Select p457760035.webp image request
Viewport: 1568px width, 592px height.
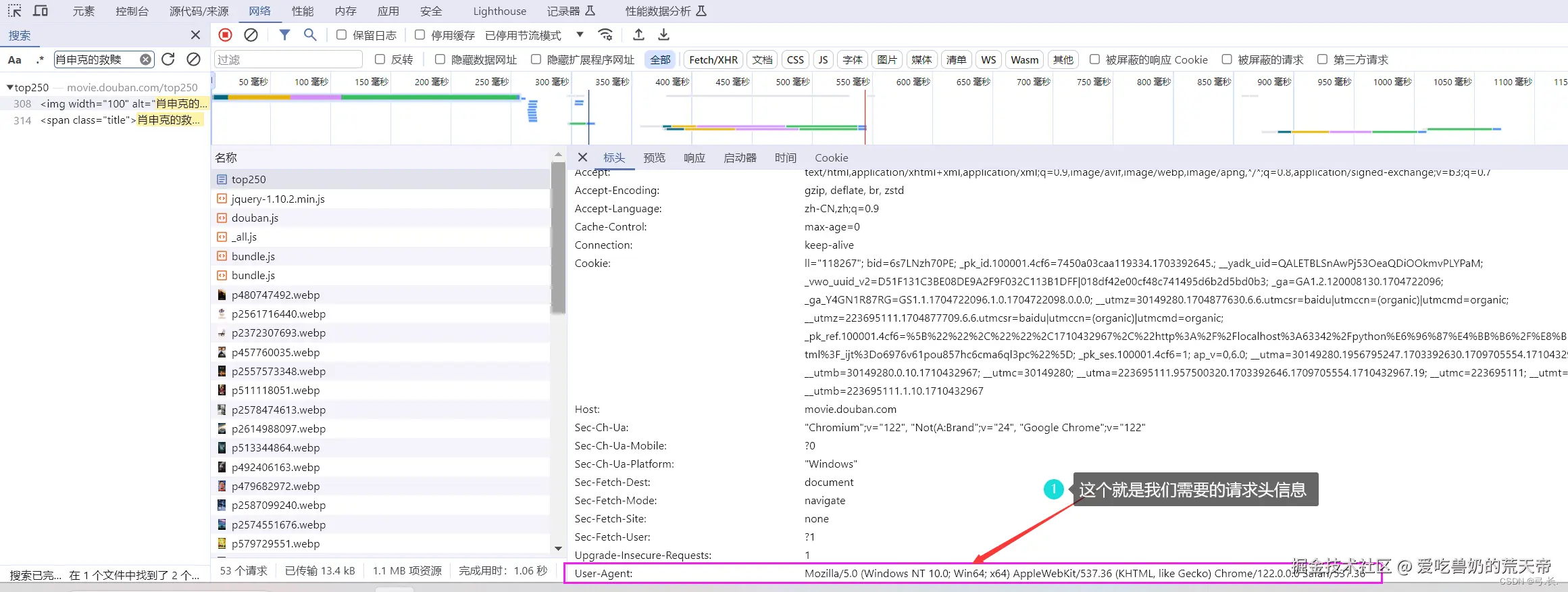point(382,352)
